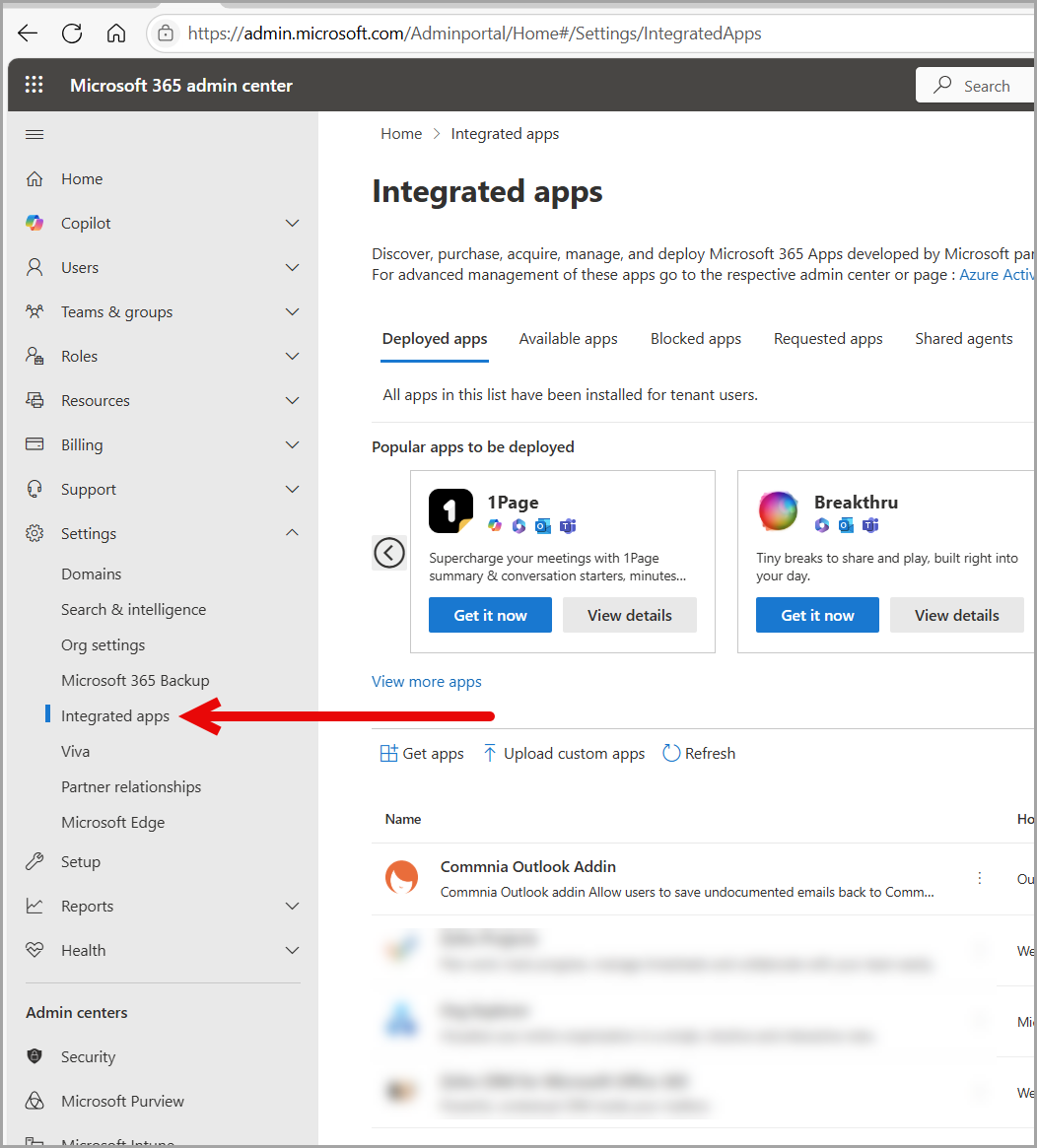
Task: Click the Users person icon
Action: click(x=35, y=267)
